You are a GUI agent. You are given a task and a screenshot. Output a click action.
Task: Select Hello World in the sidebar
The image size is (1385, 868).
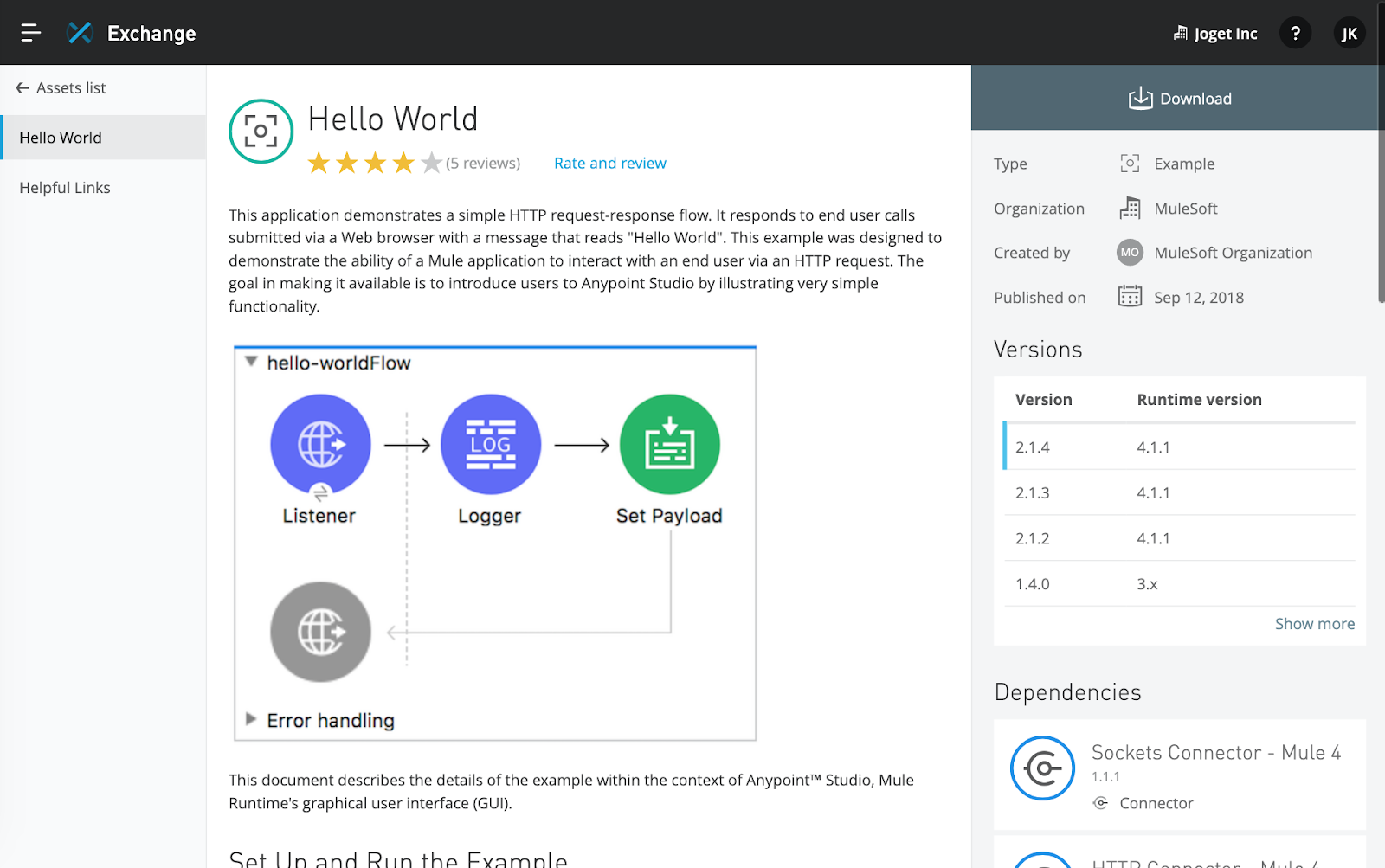tap(103, 138)
